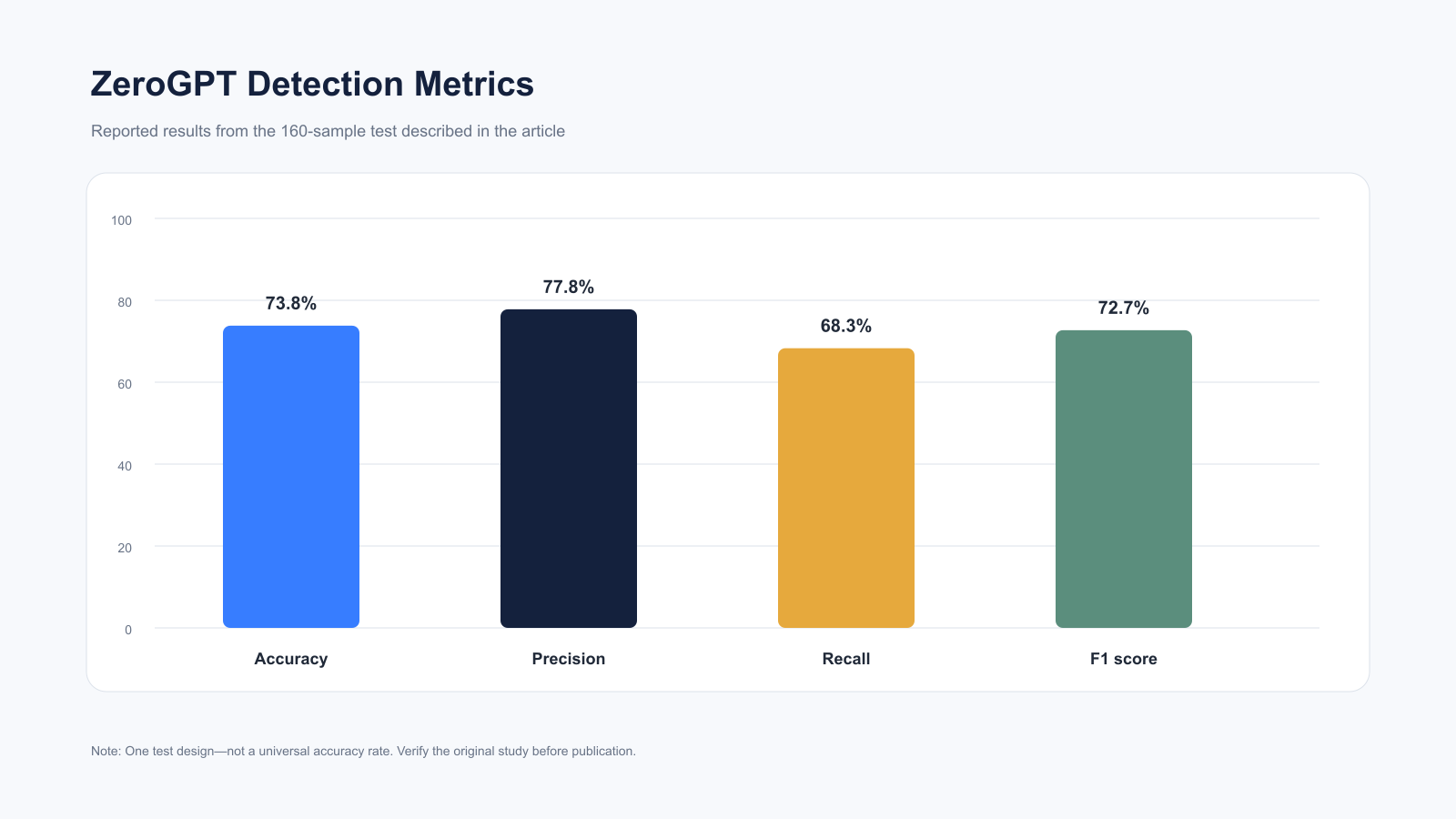This screenshot has width=1456, height=819.
Task: Click the orange Recall bar
Action: pos(846,488)
